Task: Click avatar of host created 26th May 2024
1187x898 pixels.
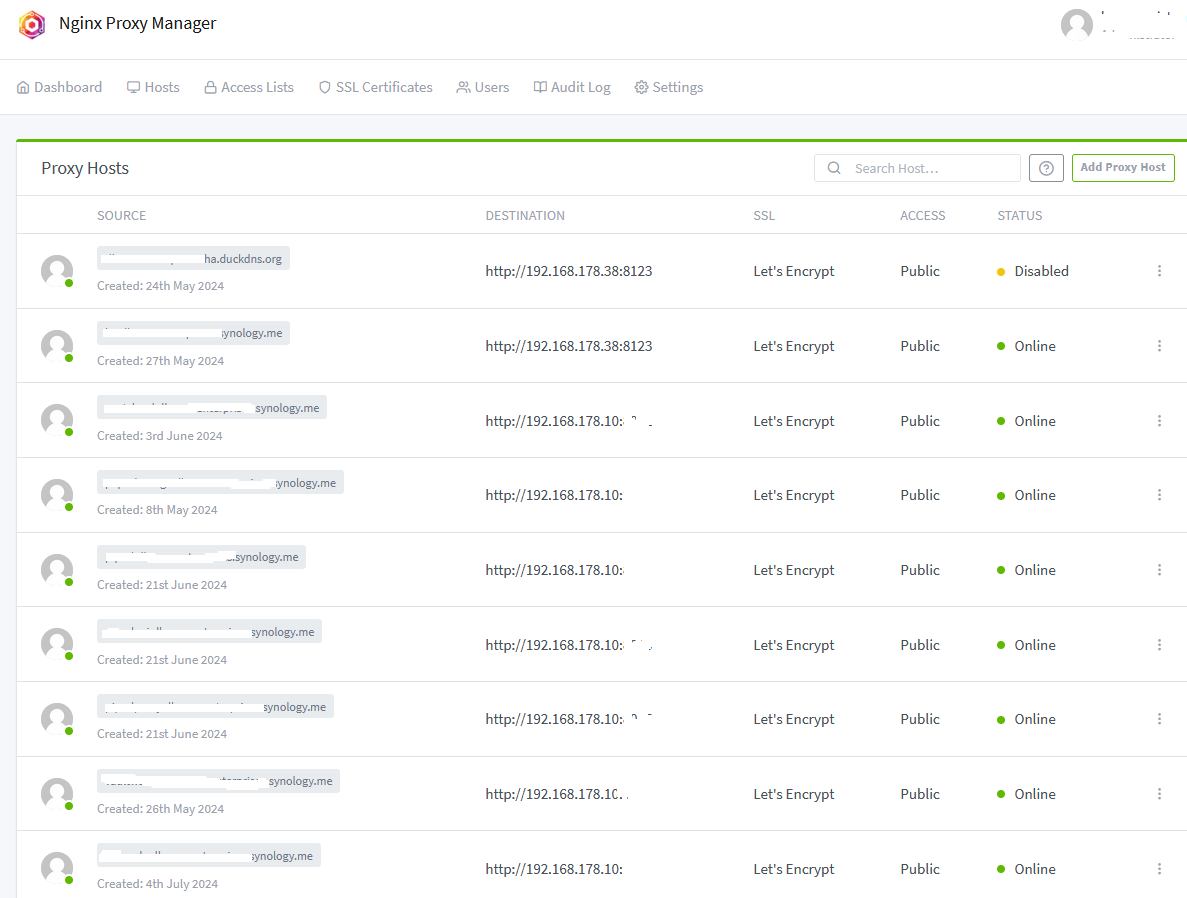Action: 57,794
